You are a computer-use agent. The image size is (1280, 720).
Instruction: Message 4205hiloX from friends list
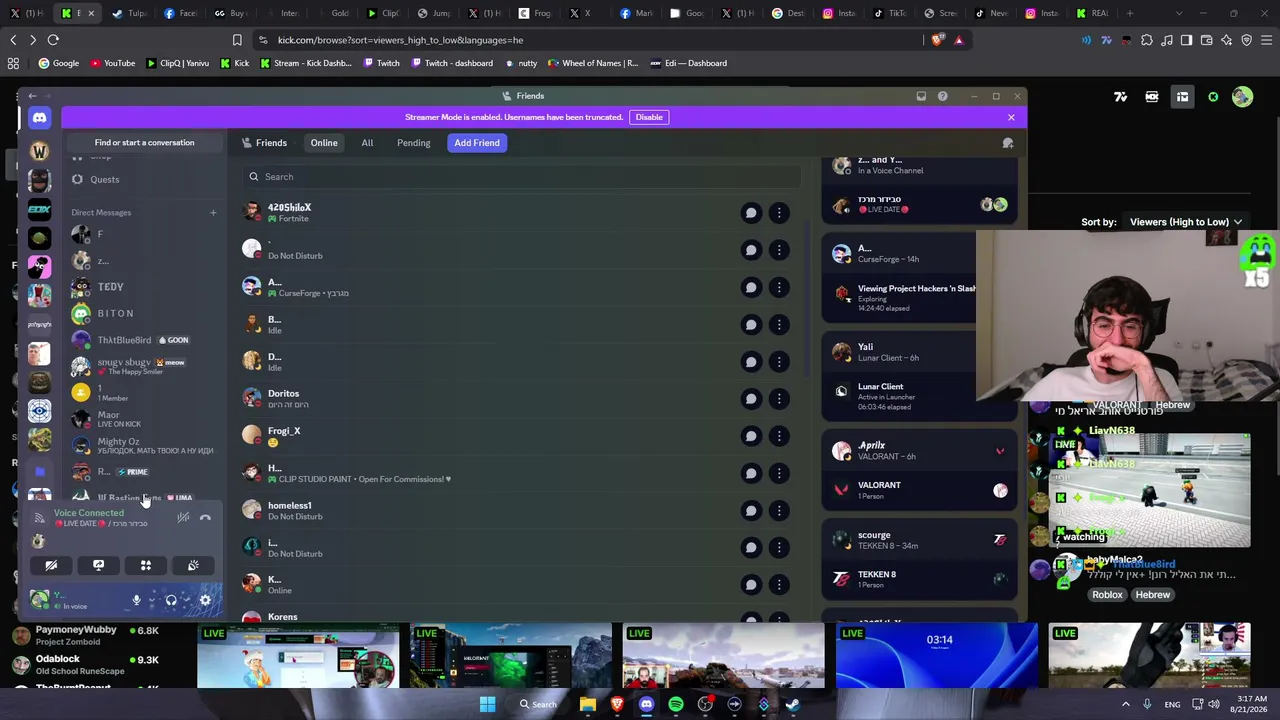[x=751, y=213]
